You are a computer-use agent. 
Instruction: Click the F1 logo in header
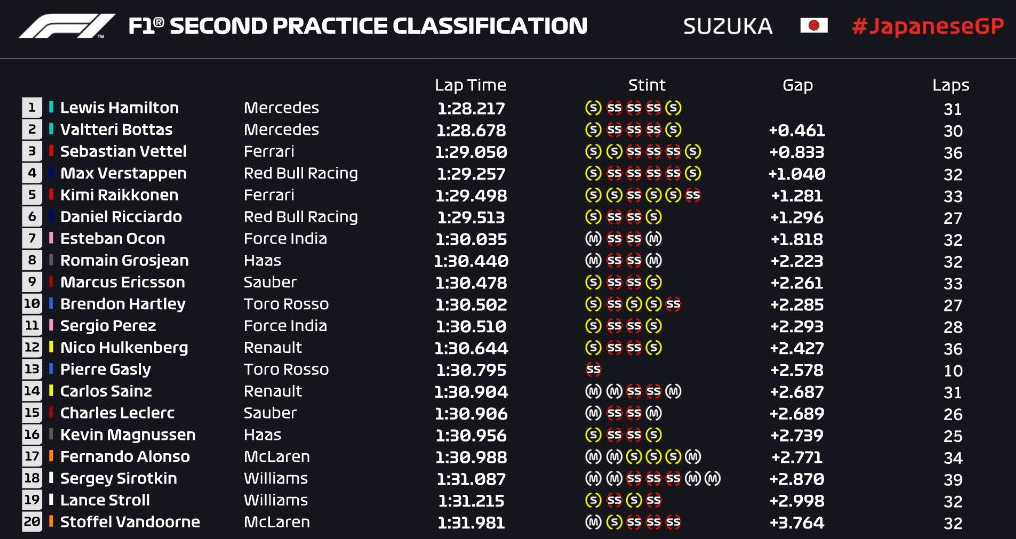coord(67,26)
